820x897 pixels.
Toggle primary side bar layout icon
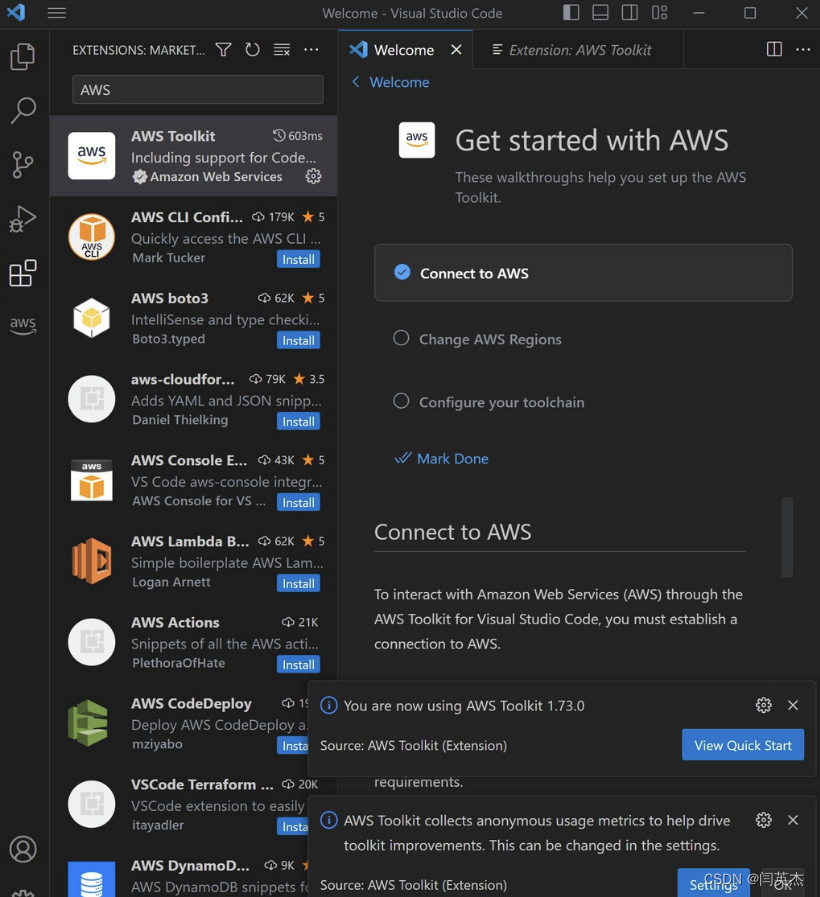coord(571,13)
